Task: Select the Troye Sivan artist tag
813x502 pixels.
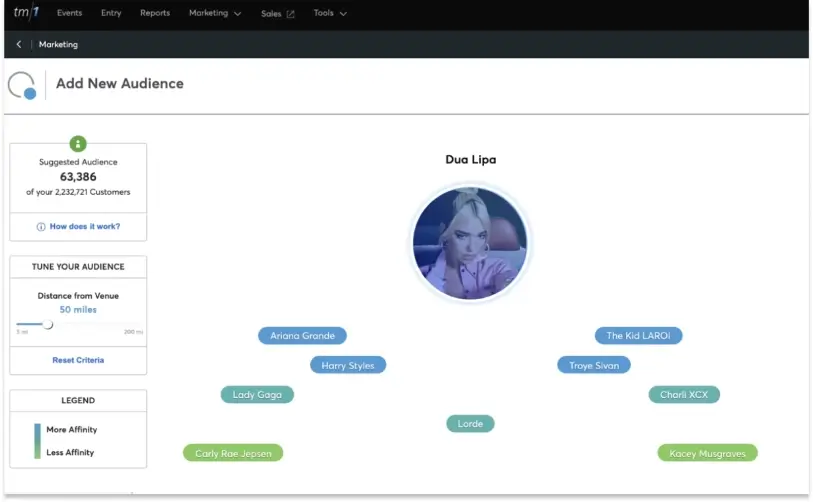Action: 594,365
